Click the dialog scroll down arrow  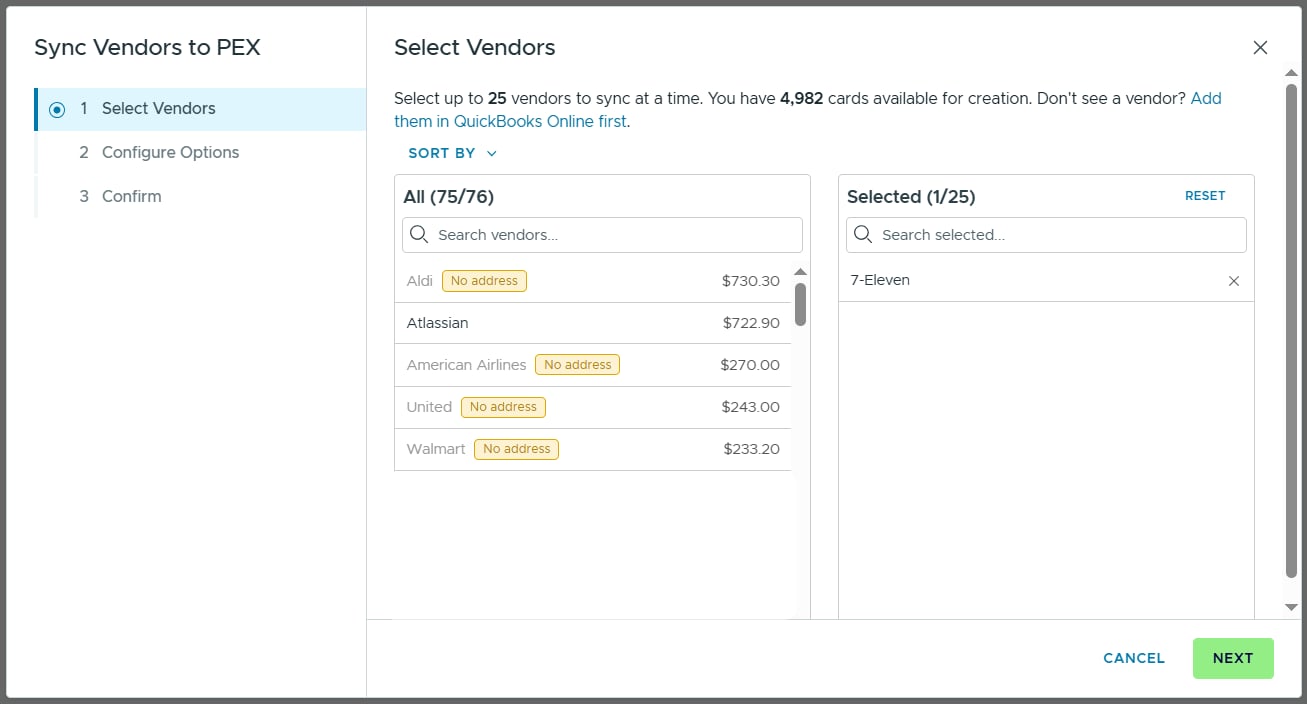coord(1291,607)
